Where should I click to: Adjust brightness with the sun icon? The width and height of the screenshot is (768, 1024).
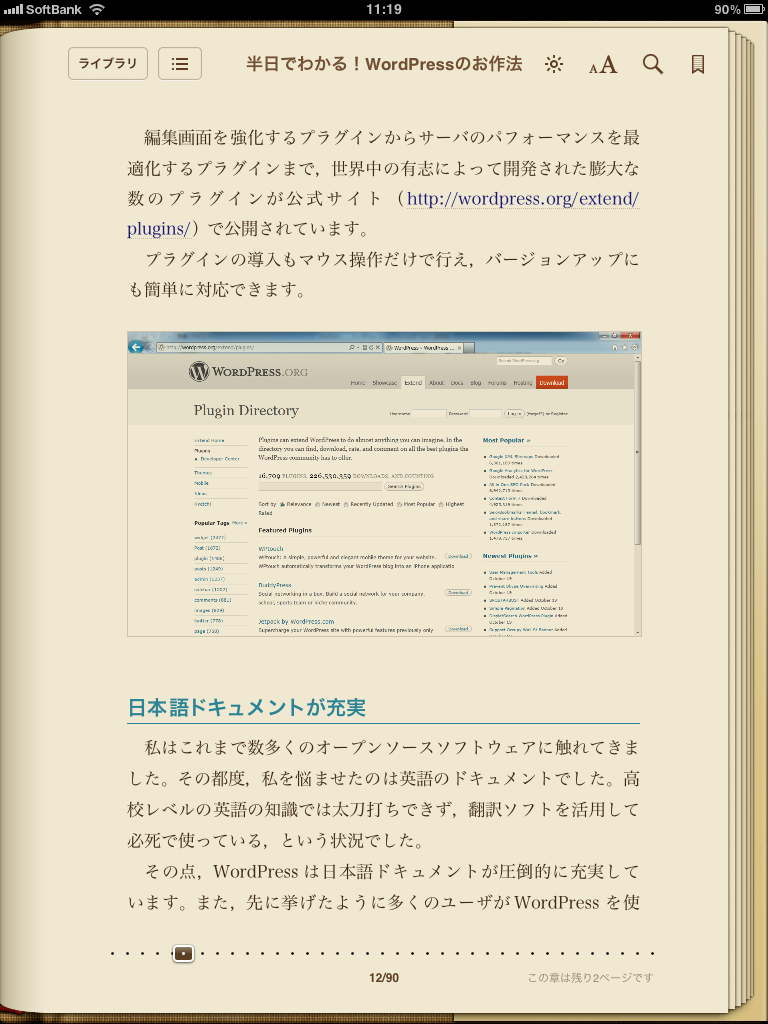553,64
